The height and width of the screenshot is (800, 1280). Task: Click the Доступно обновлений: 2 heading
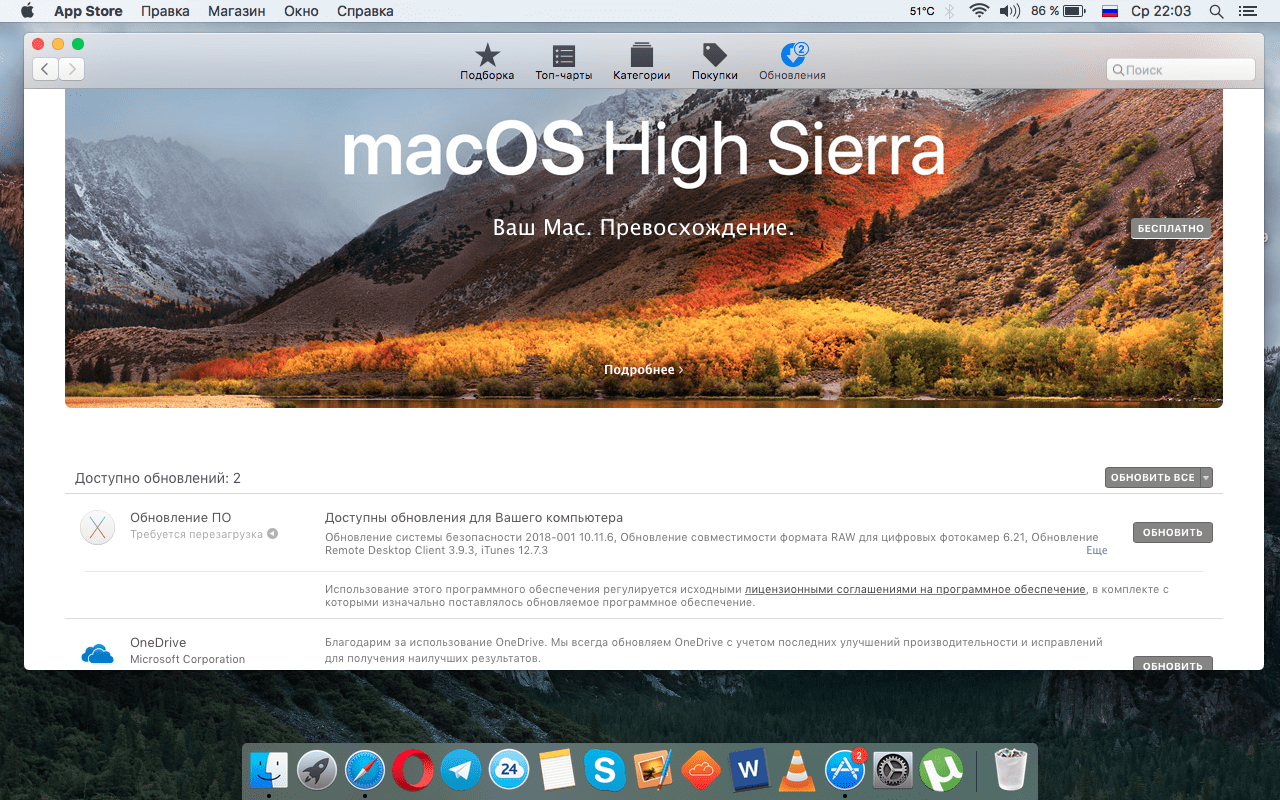pyautogui.click(x=158, y=478)
